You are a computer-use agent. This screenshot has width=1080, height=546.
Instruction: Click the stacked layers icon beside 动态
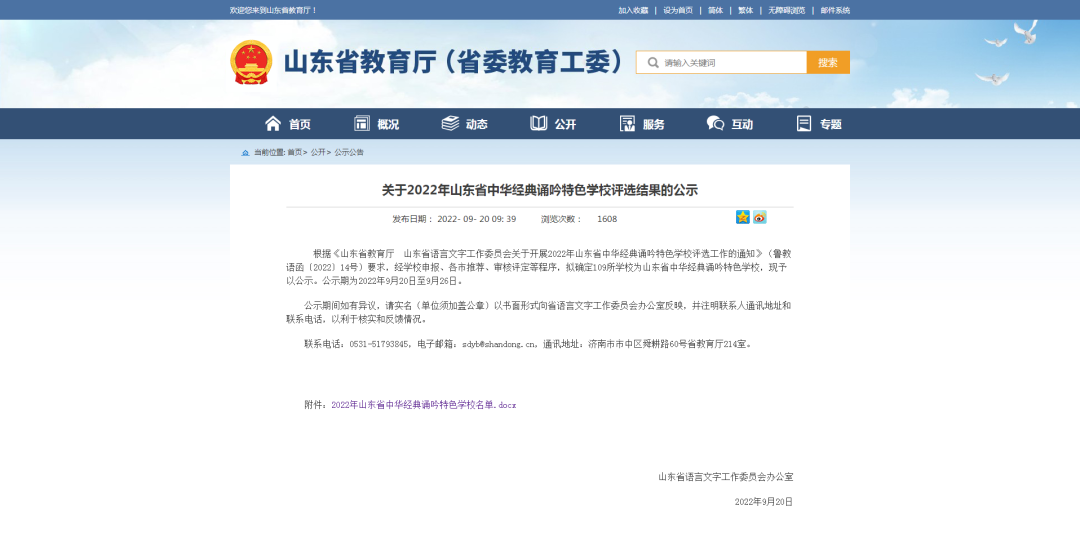pyautogui.click(x=450, y=123)
